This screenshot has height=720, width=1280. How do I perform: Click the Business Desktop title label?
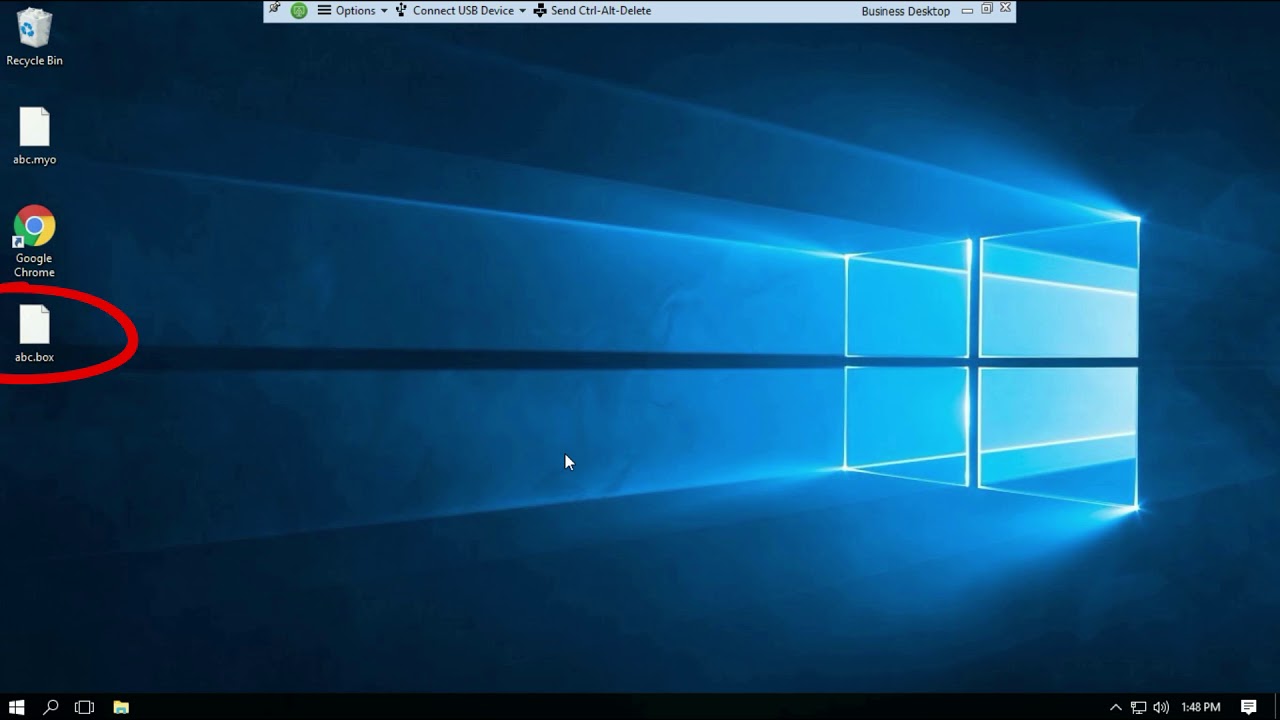pos(906,11)
